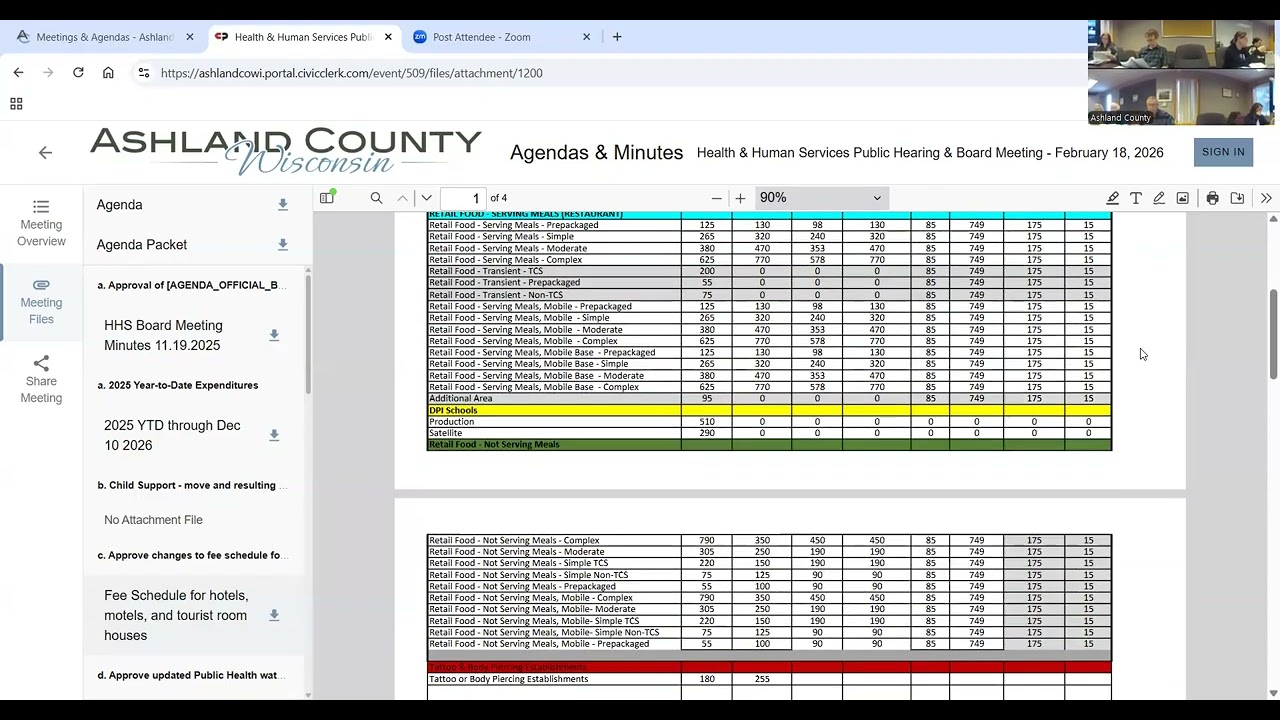Open Fee Schedule for hotels, motels attachment
Viewport: 1280px width, 720px height.
click(x=176, y=615)
